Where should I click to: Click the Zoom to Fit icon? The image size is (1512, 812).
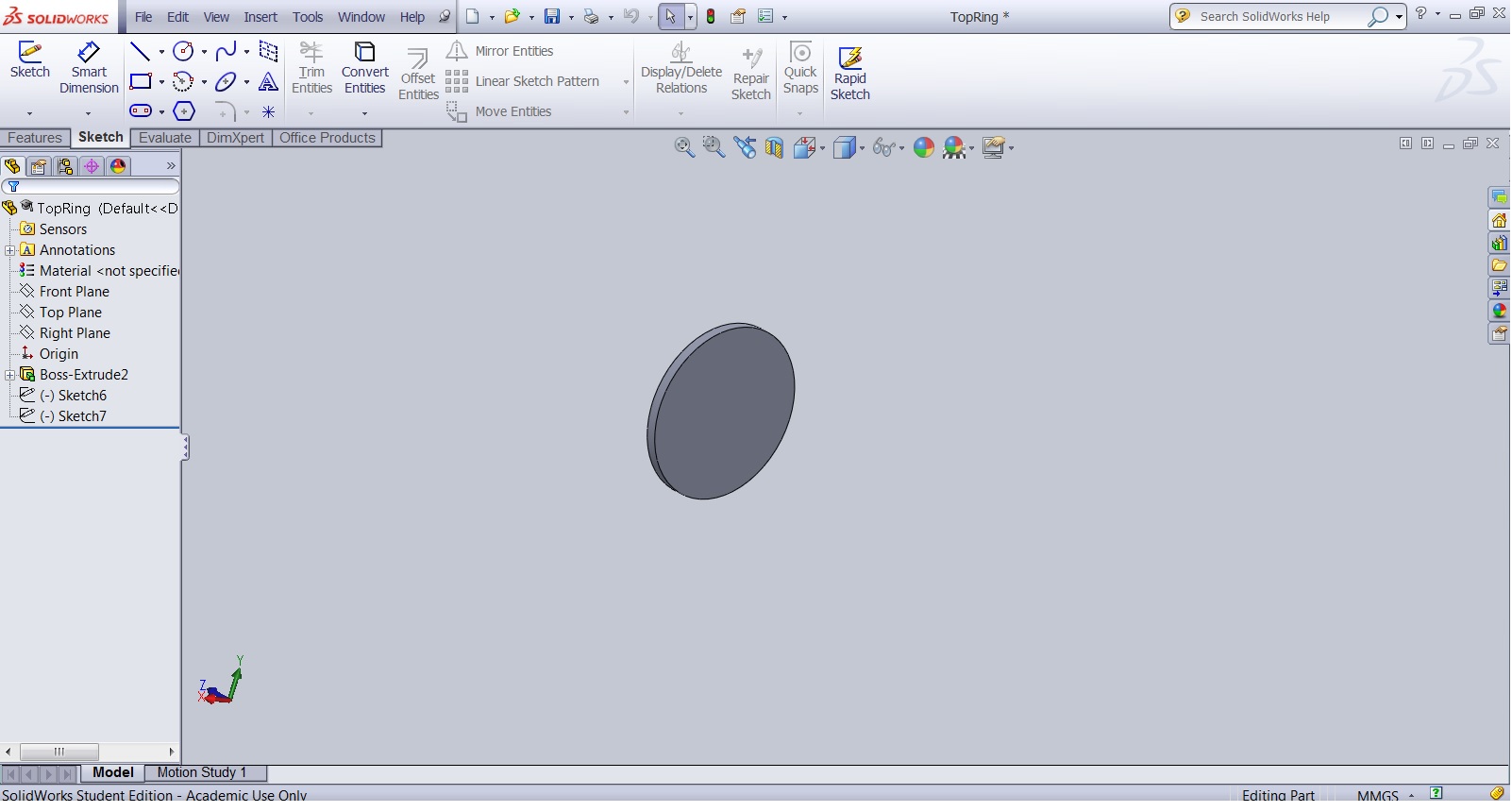click(684, 147)
